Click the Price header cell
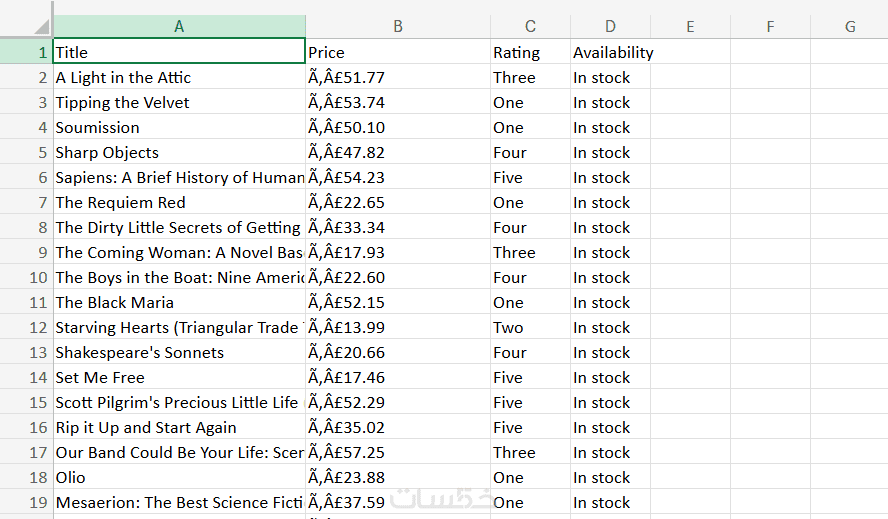888x519 pixels. [397, 52]
